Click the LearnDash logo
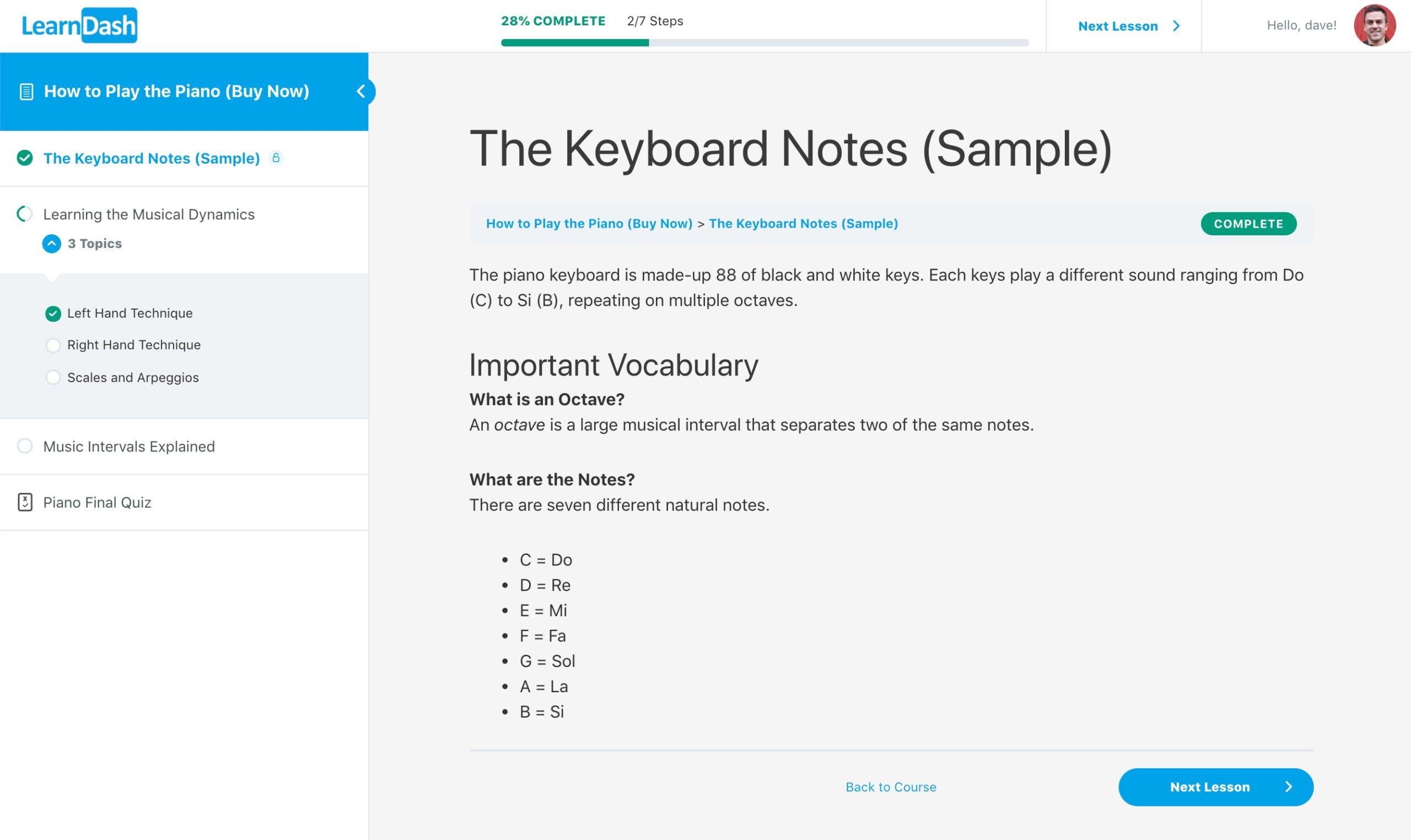 pyautogui.click(x=79, y=25)
